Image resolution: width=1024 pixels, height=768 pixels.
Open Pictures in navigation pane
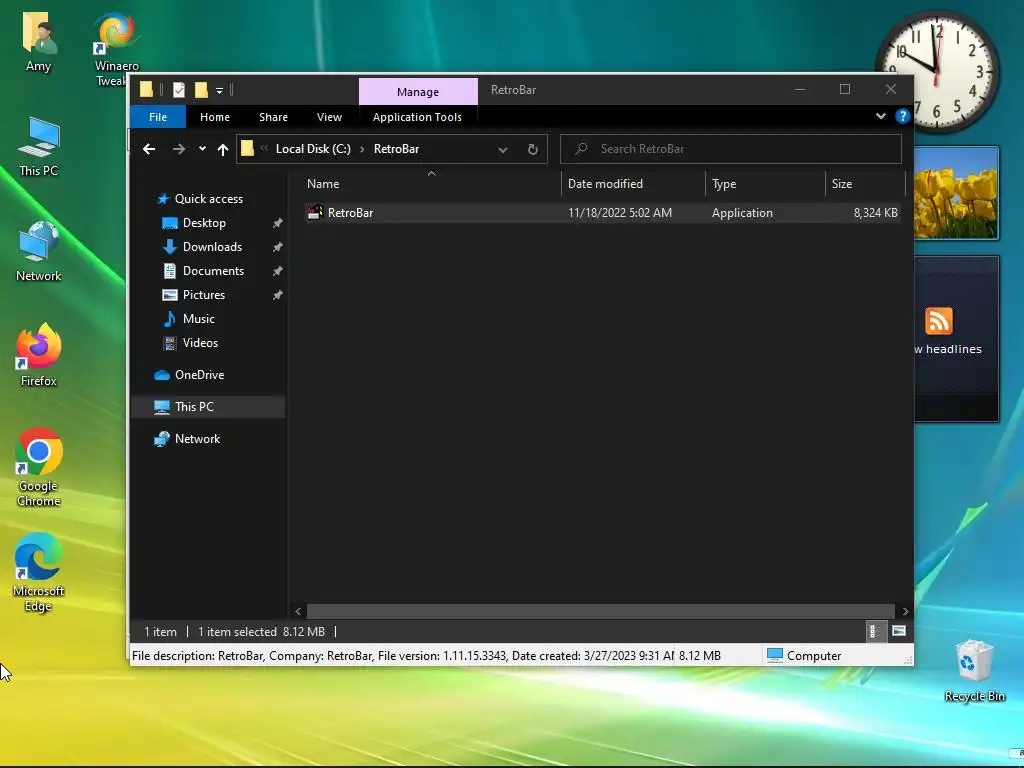[193, 295]
